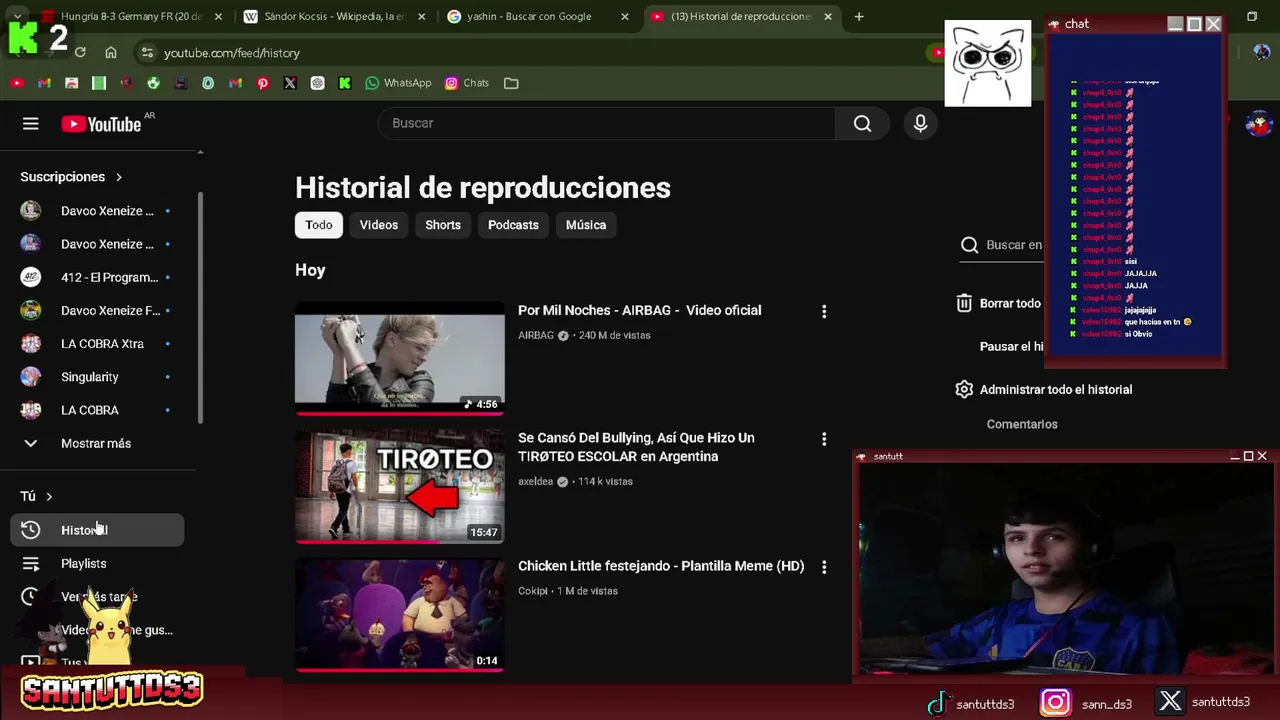Open the Kick bookmark icon
This screenshot has width=1280, height=720.
(x=345, y=83)
